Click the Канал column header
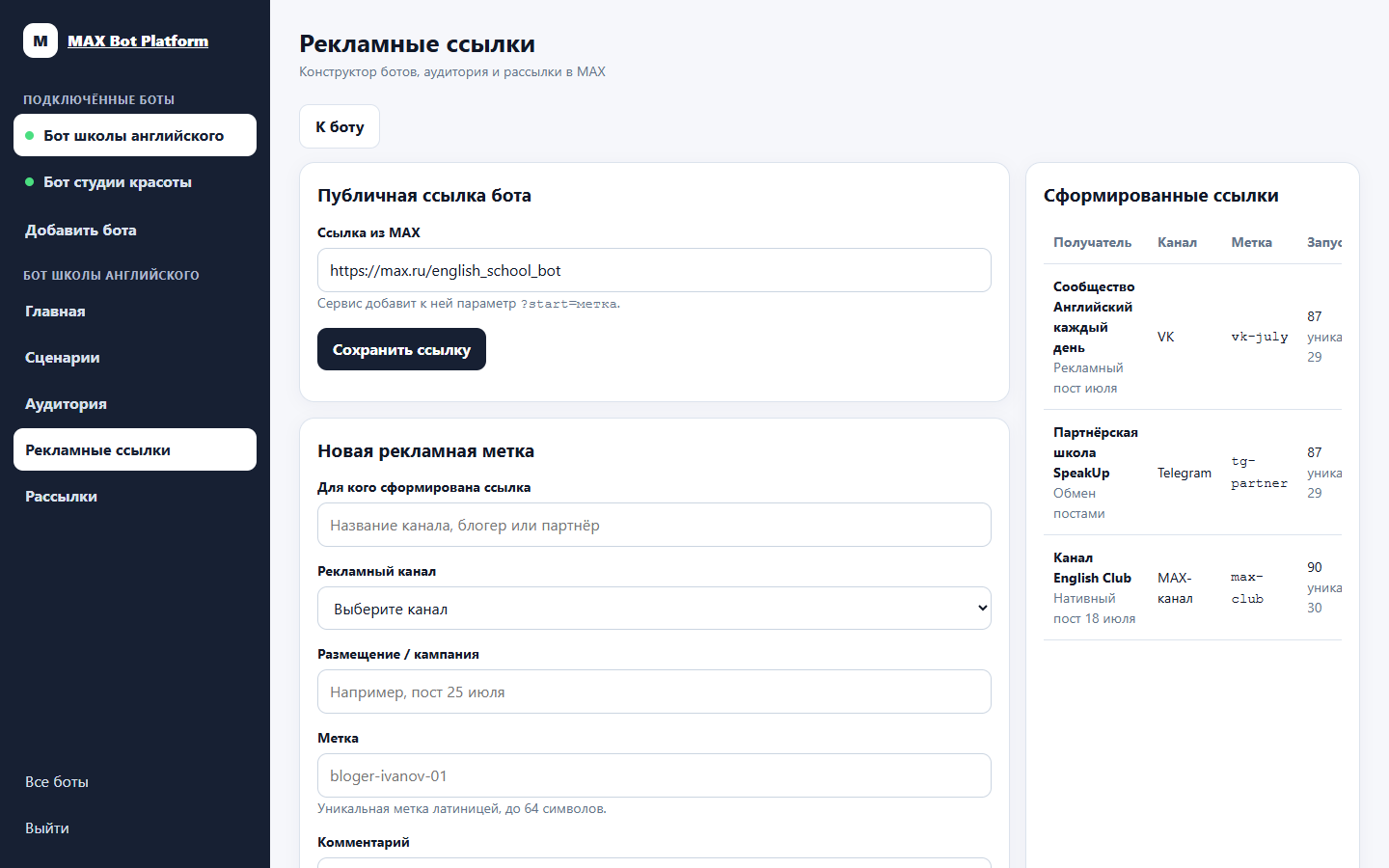 (1177, 242)
